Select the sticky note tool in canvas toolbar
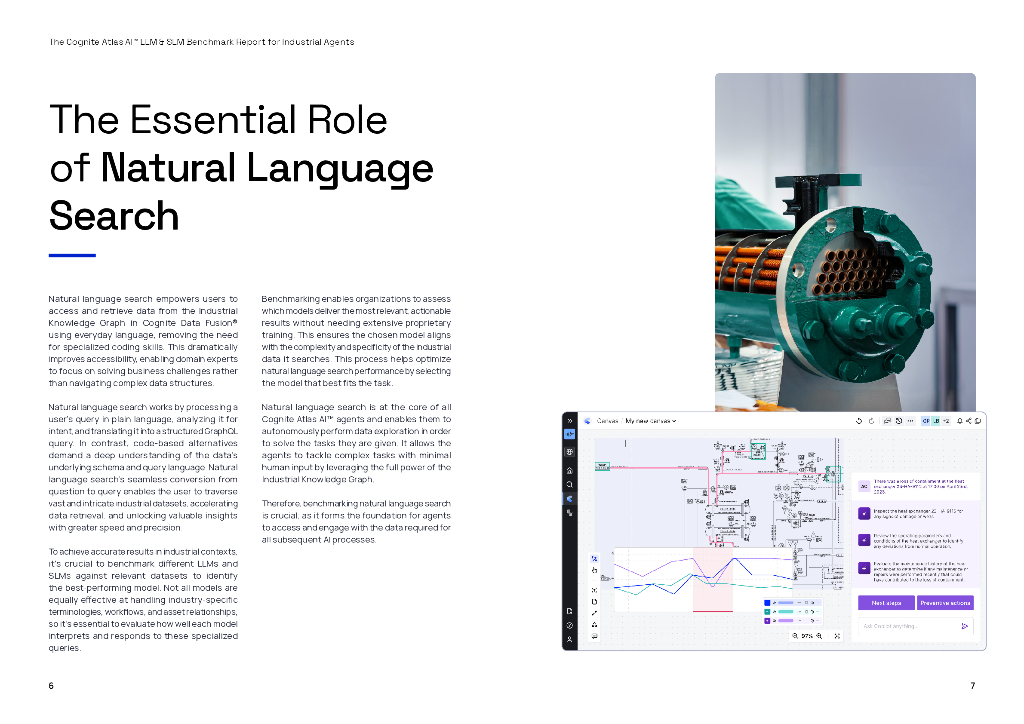This screenshot has height=724, width=1024. [594, 601]
